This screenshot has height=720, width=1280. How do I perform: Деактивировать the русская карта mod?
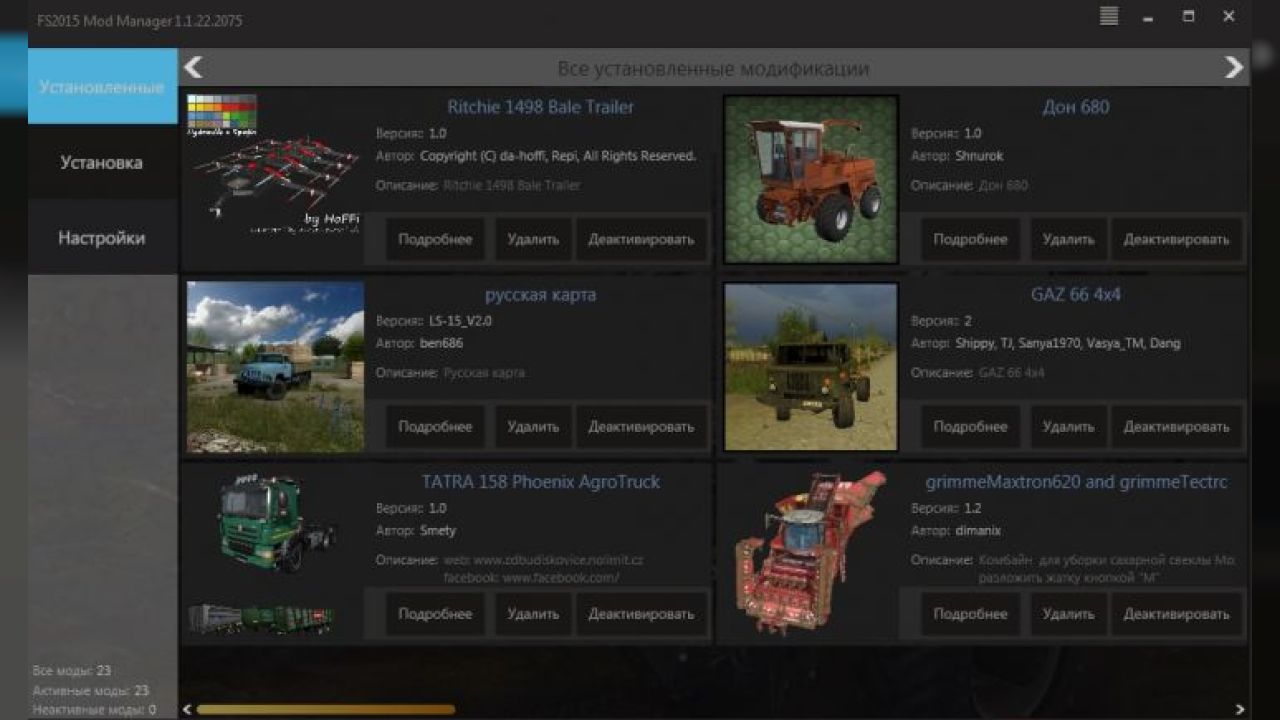[x=641, y=426]
